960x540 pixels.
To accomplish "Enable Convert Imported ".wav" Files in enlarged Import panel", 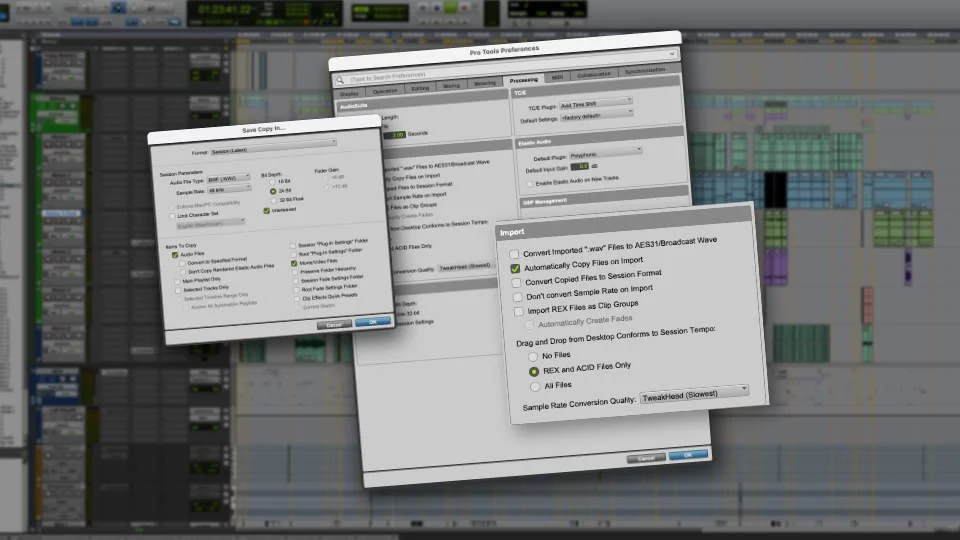I will click(514, 254).
